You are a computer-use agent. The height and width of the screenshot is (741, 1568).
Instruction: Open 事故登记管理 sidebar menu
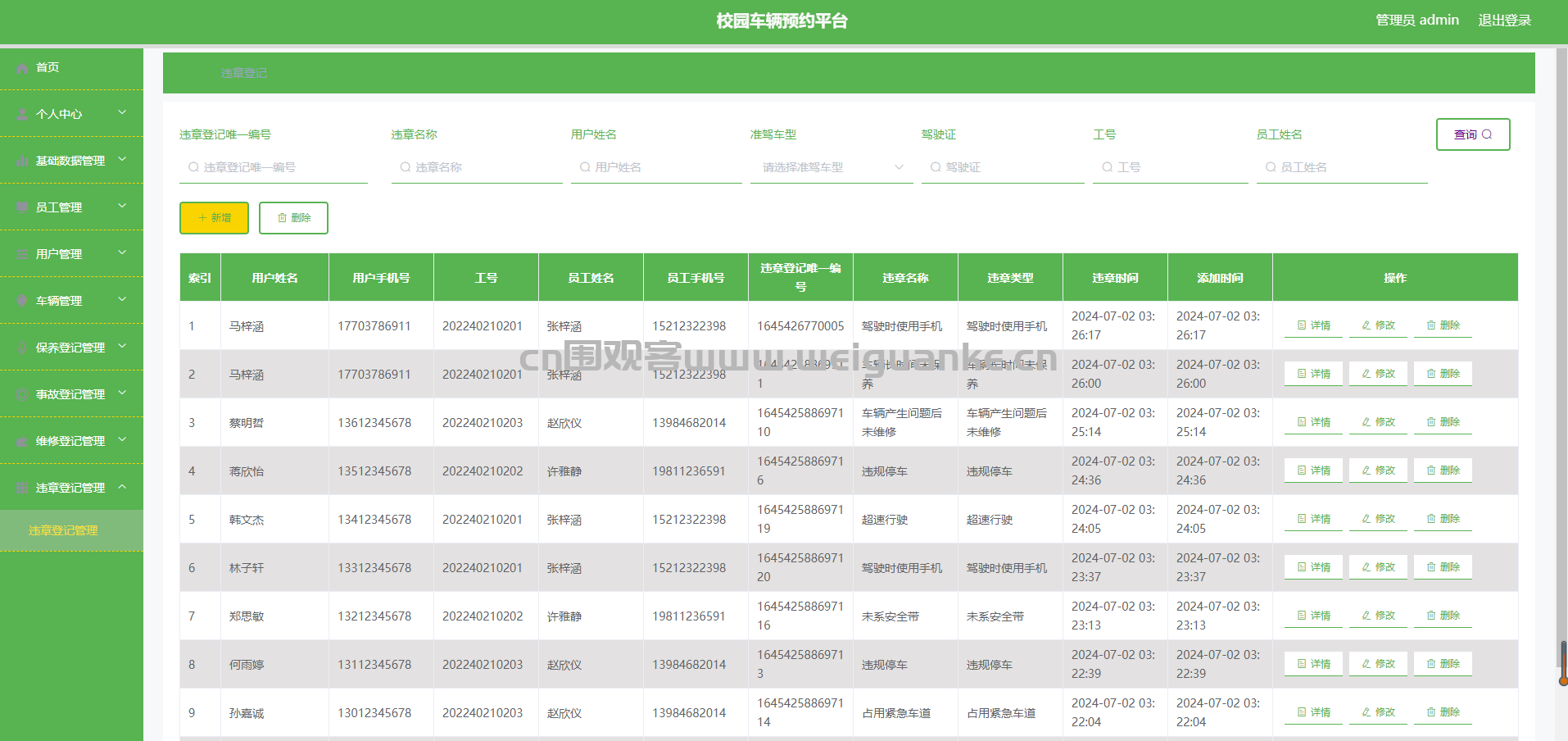click(71, 394)
